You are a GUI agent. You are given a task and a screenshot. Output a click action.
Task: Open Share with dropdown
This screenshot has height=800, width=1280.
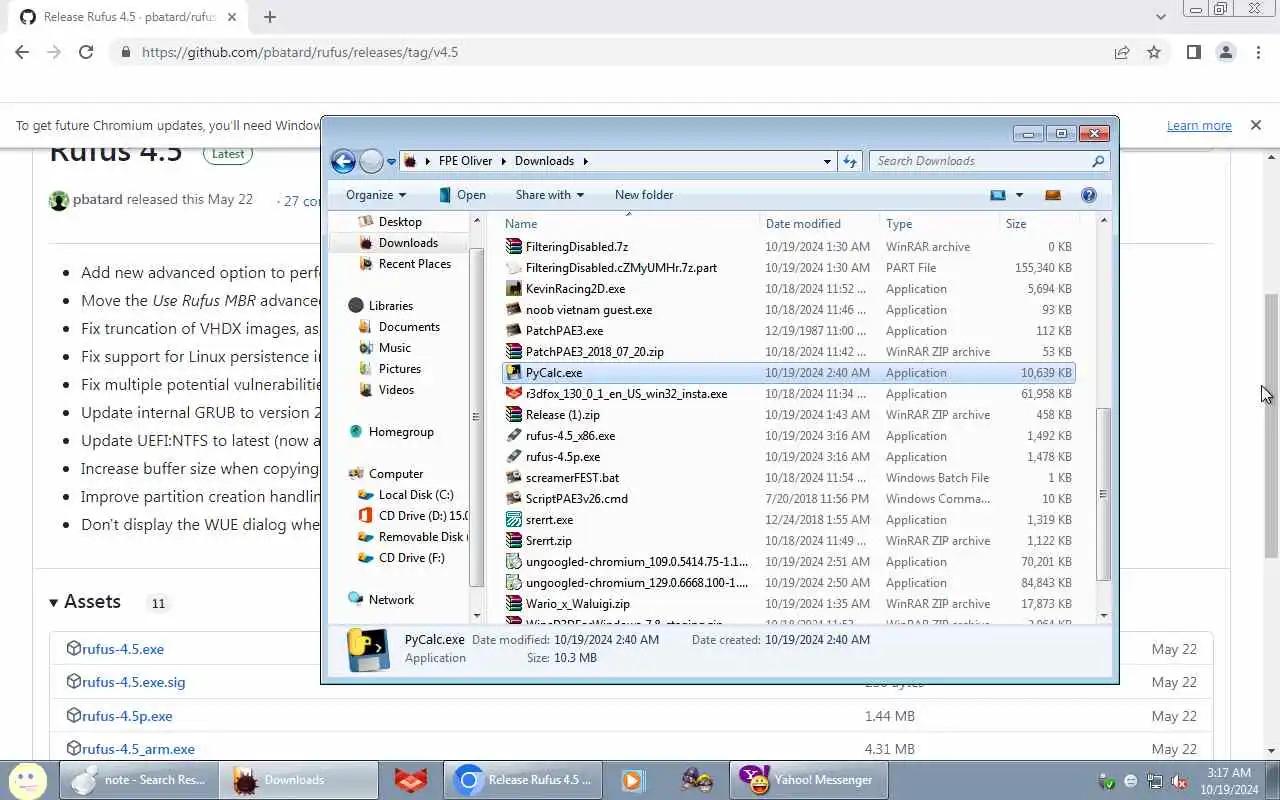[549, 195]
